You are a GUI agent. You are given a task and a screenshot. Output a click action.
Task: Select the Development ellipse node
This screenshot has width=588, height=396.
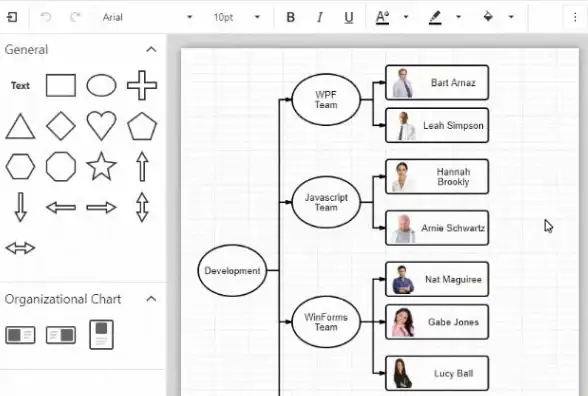pos(232,270)
